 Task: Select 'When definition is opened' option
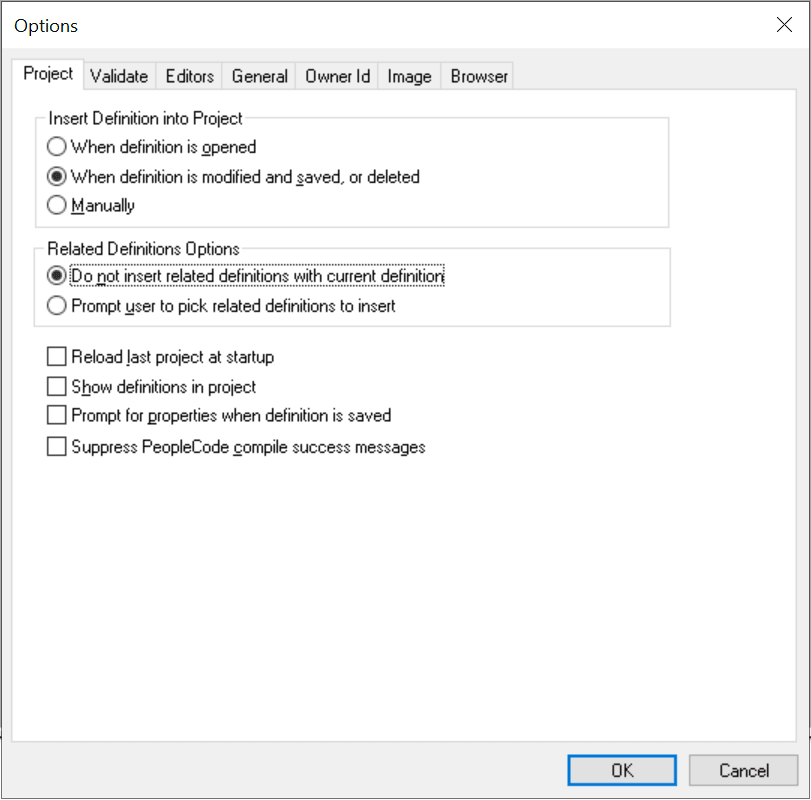click(x=57, y=146)
